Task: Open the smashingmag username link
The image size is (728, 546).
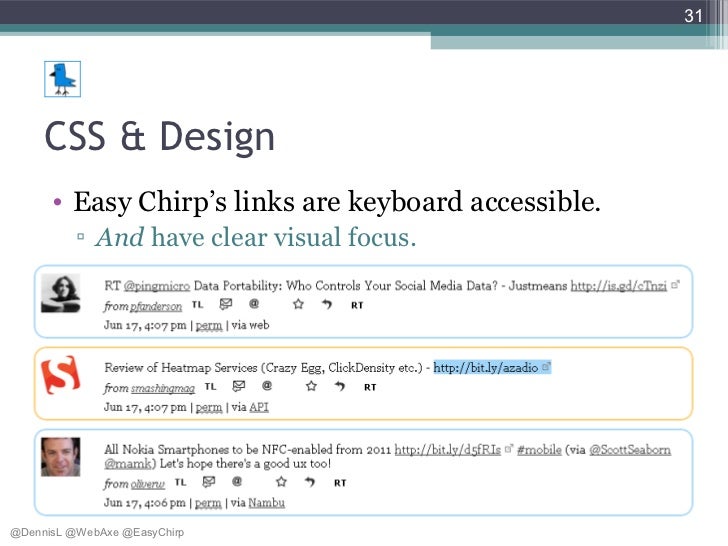Action: (162, 388)
